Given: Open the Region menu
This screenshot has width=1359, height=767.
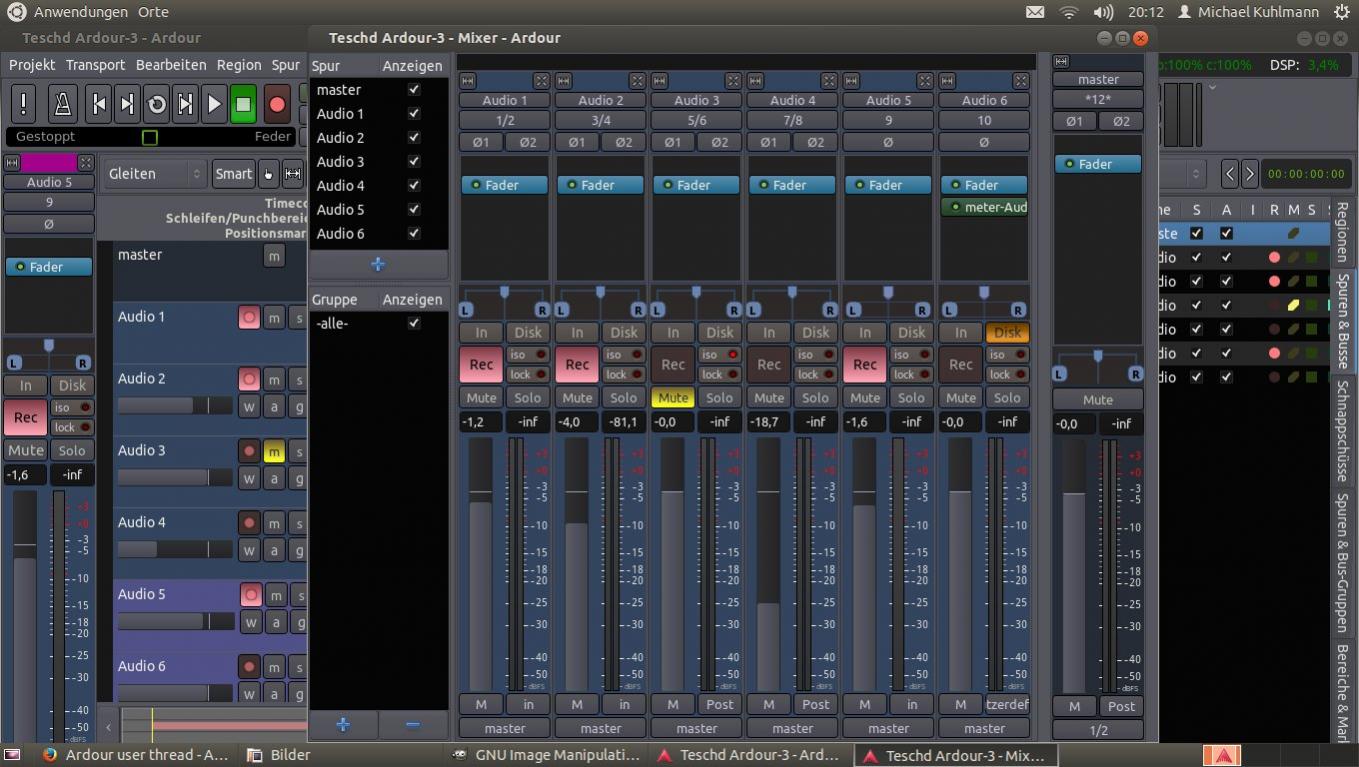Looking at the screenshot, I should 239,65.
